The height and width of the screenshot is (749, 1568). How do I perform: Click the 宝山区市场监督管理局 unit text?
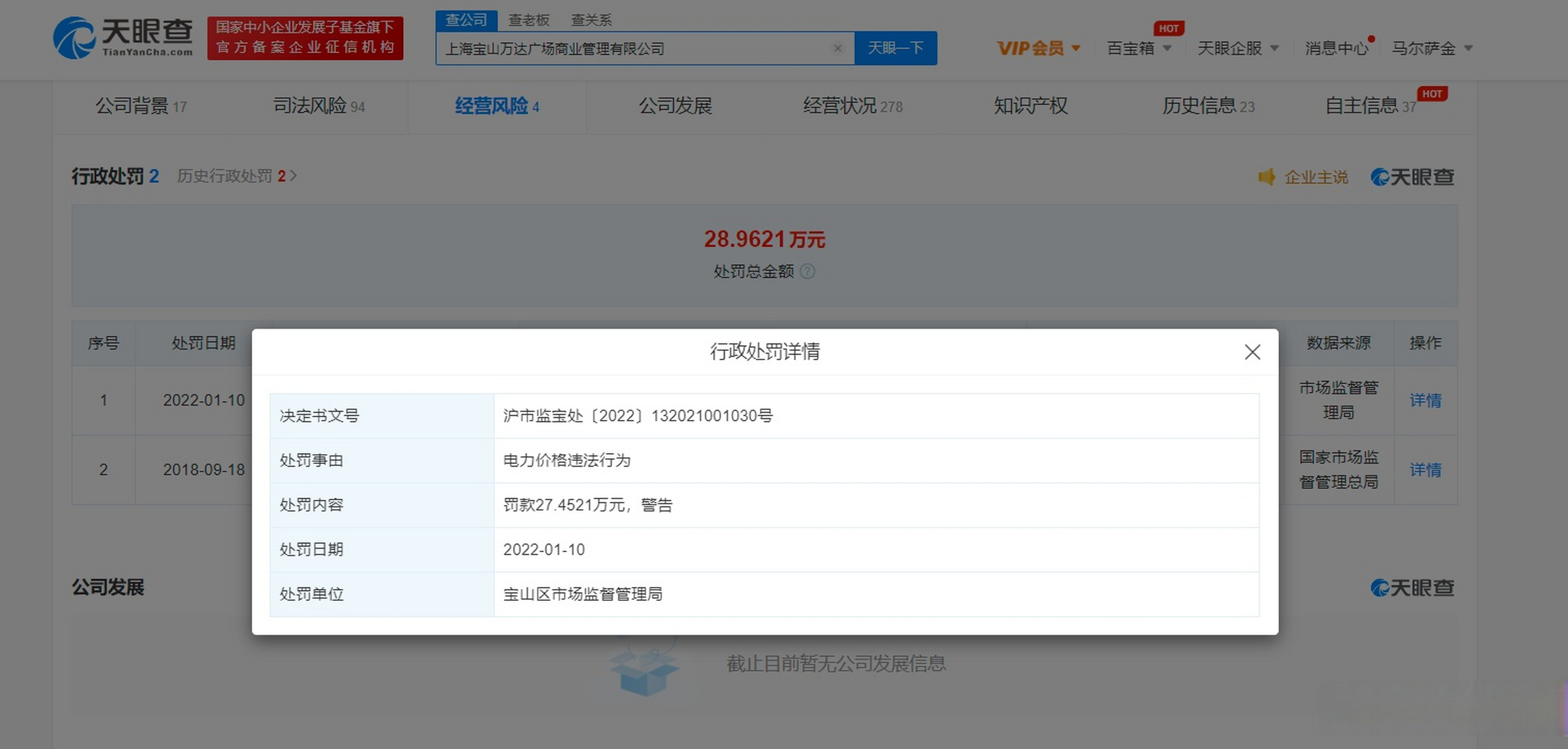click(583, 594)
